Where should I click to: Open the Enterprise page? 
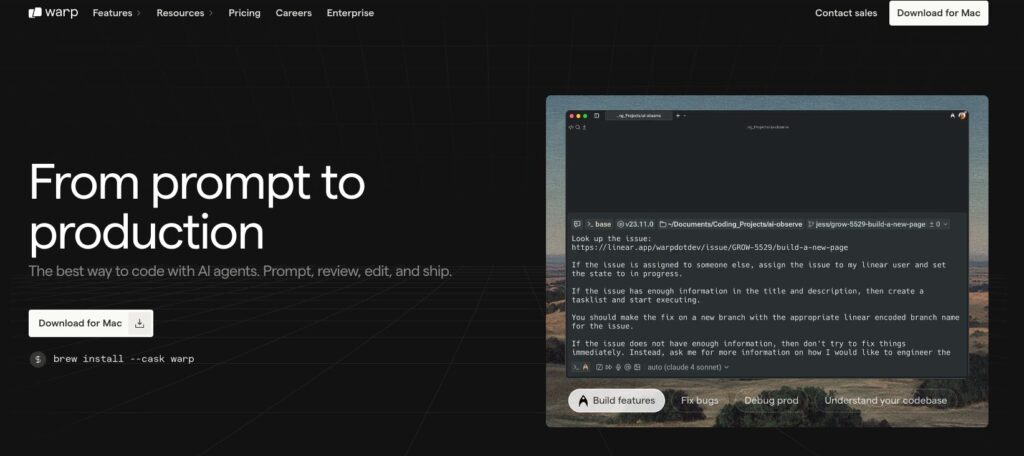[350, 13]
